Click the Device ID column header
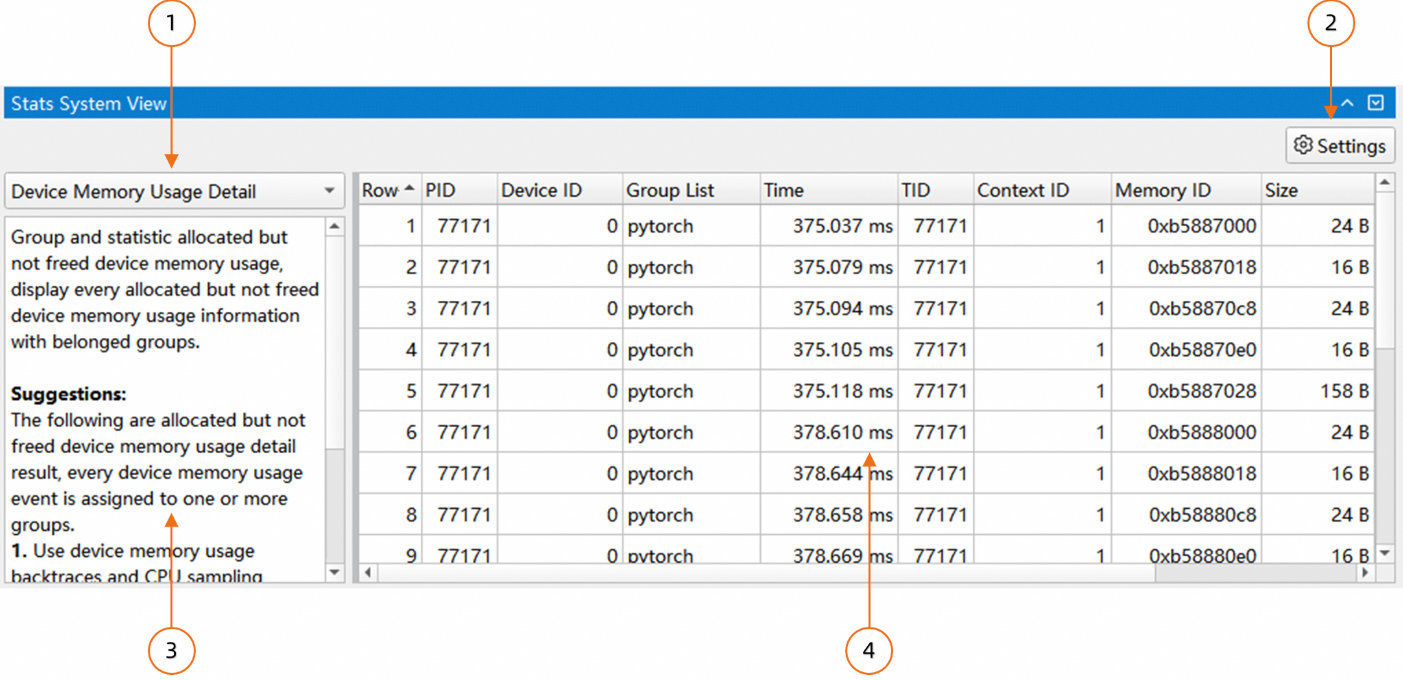This screenshot has width=1403, height=680. [x=558, y=190]
